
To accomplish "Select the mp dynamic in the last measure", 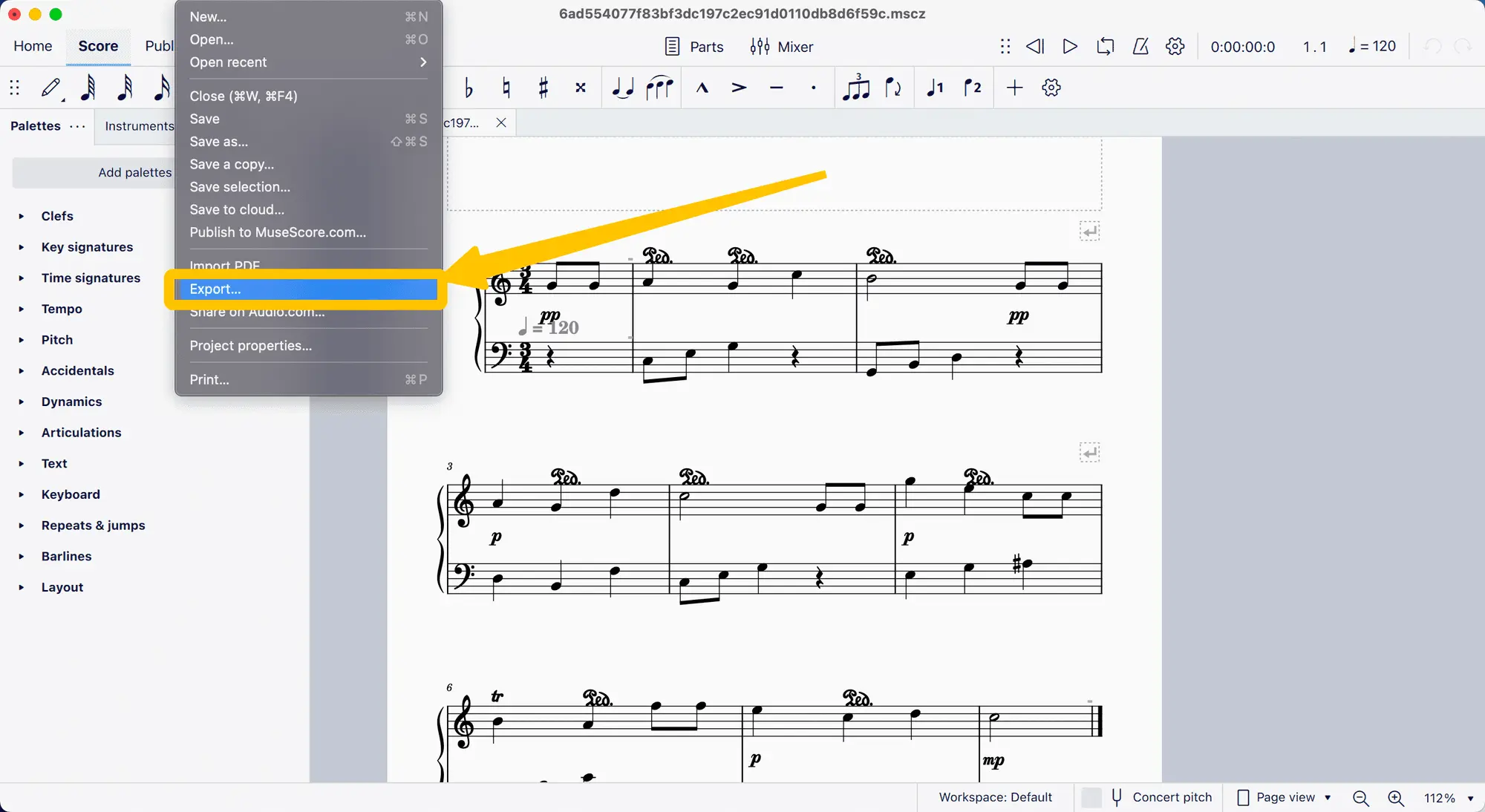I will point(993,761).
